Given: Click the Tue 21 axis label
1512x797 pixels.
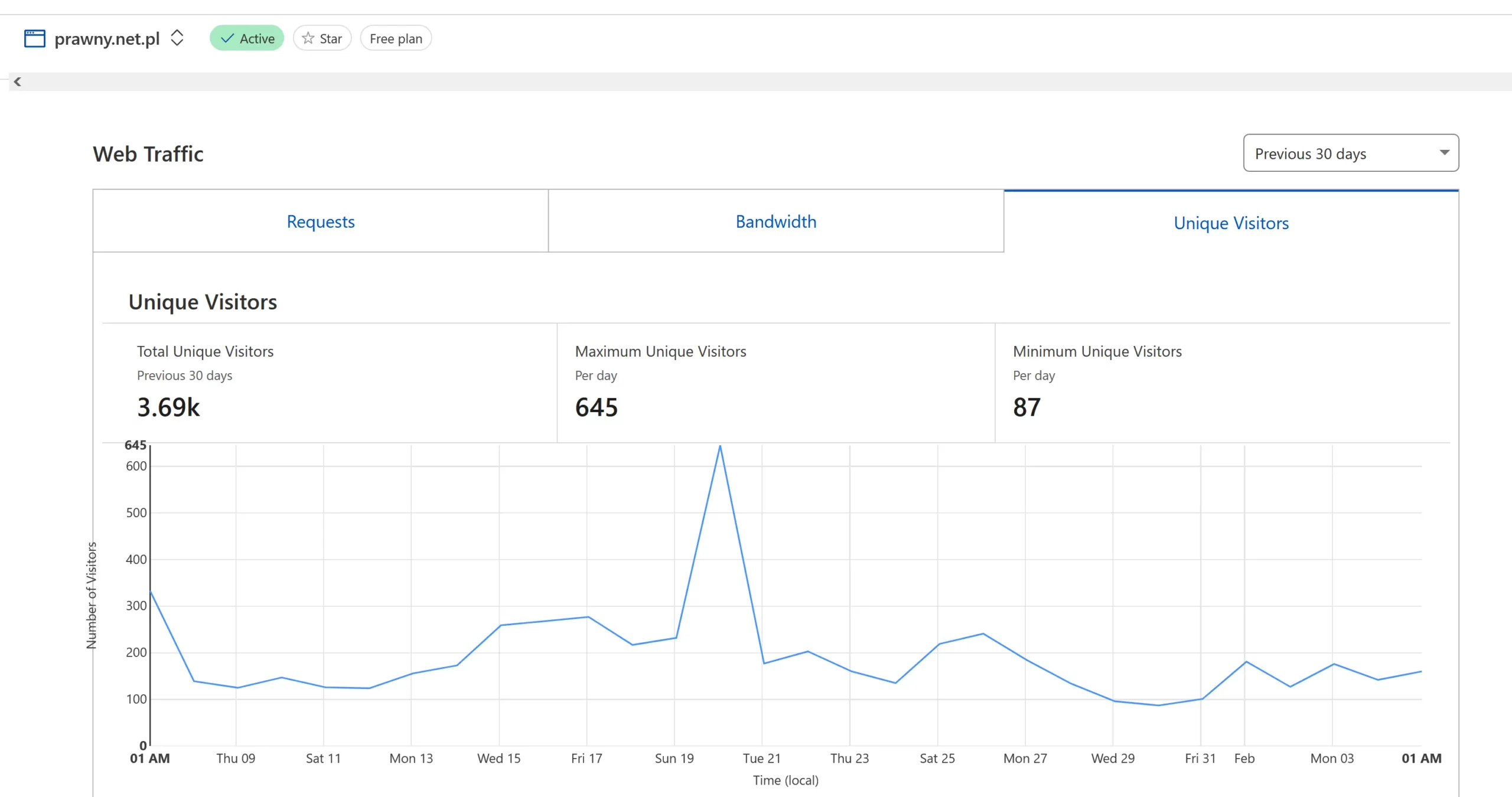Looking at the screenshot, I should tap(761, 759).
